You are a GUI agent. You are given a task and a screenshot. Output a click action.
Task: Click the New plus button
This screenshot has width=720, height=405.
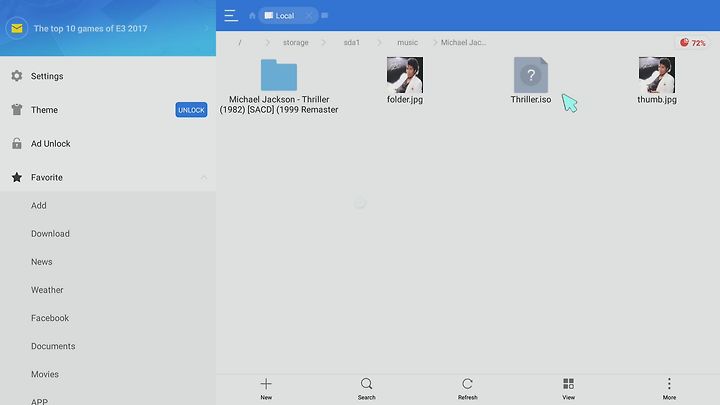coord(266,388)
